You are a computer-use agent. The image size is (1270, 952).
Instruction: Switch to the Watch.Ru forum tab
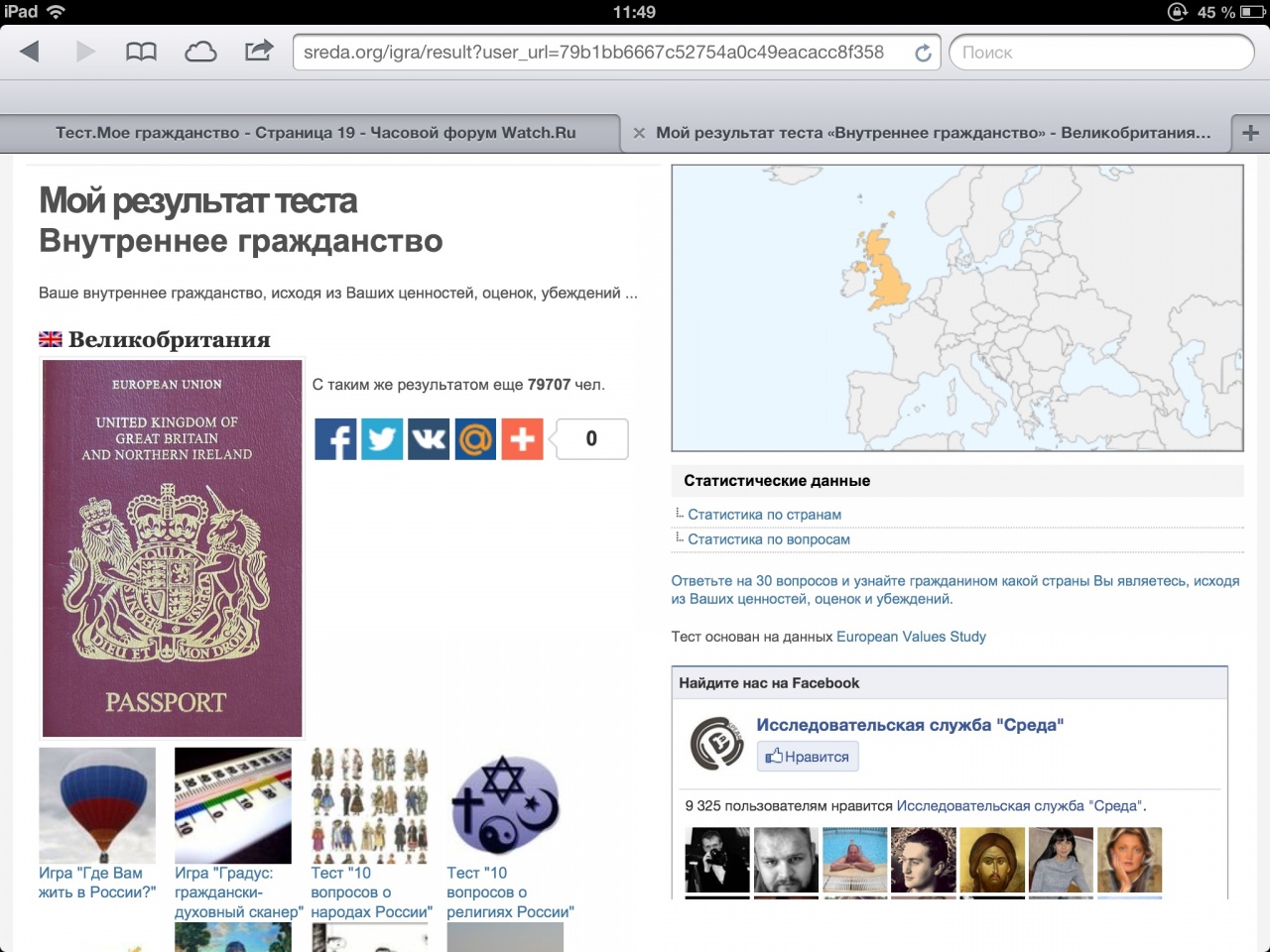click(315, 133)
